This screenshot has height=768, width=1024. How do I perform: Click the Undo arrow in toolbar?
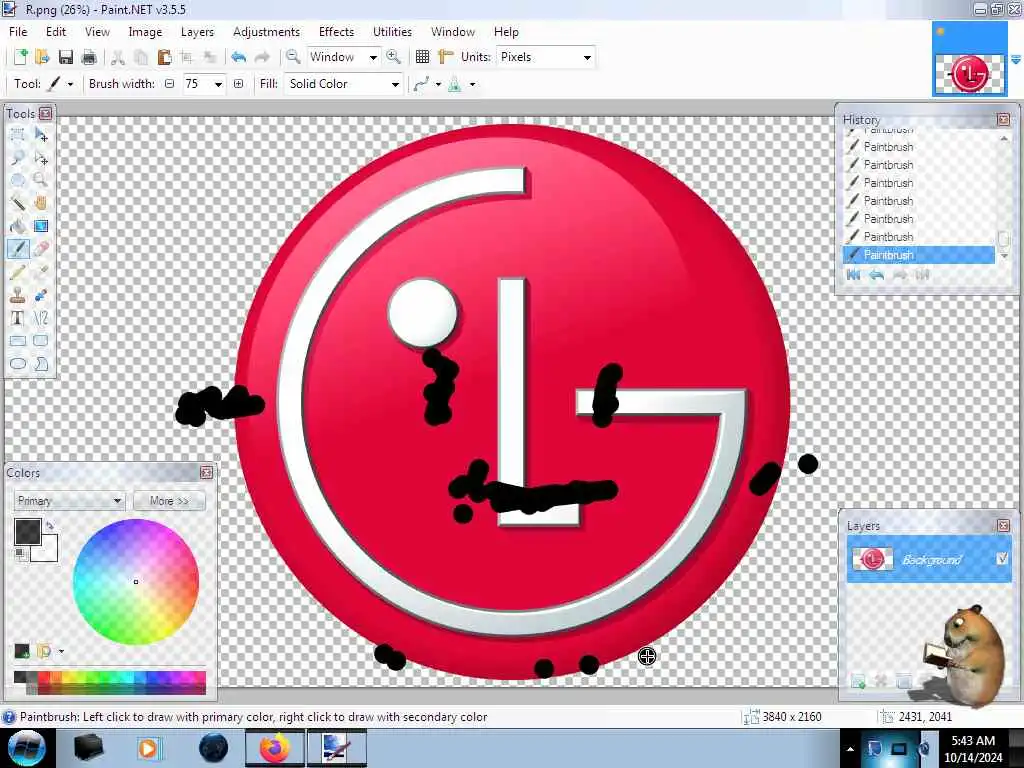tap(238, 57)
